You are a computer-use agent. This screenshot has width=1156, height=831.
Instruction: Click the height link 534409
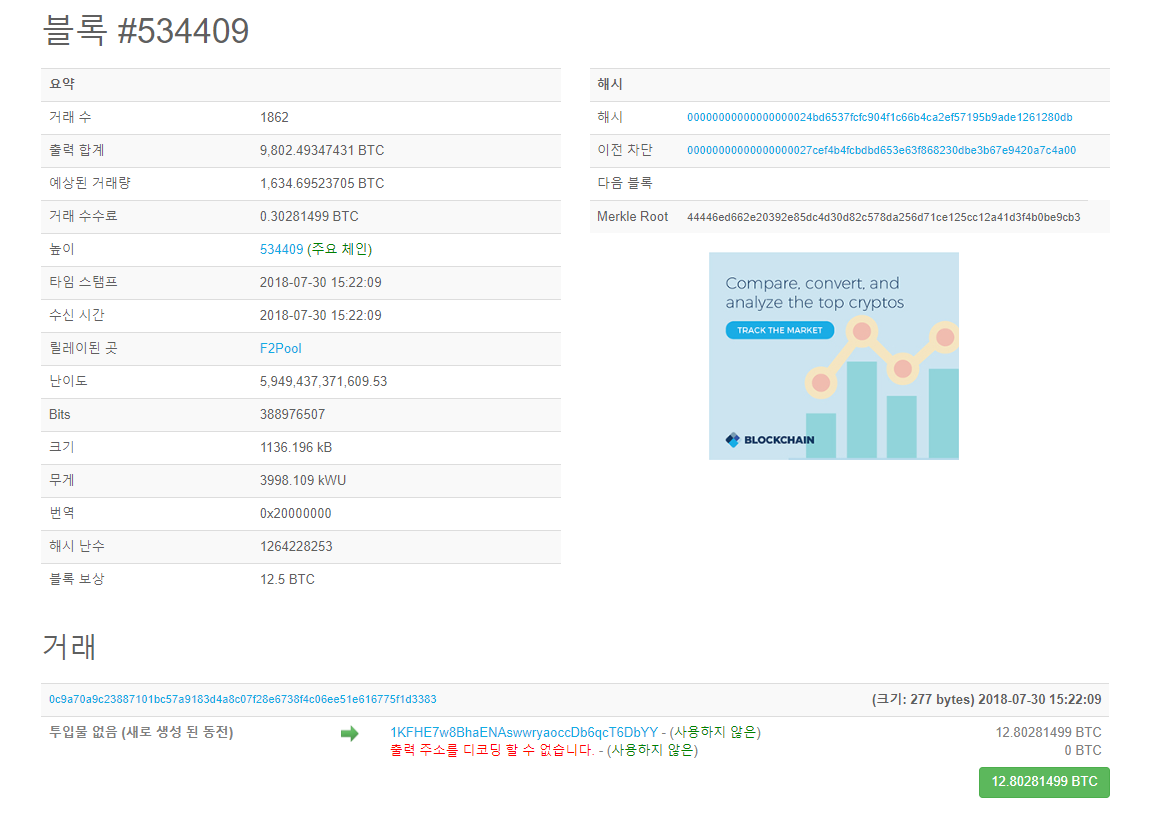click(x=281, y=249)
